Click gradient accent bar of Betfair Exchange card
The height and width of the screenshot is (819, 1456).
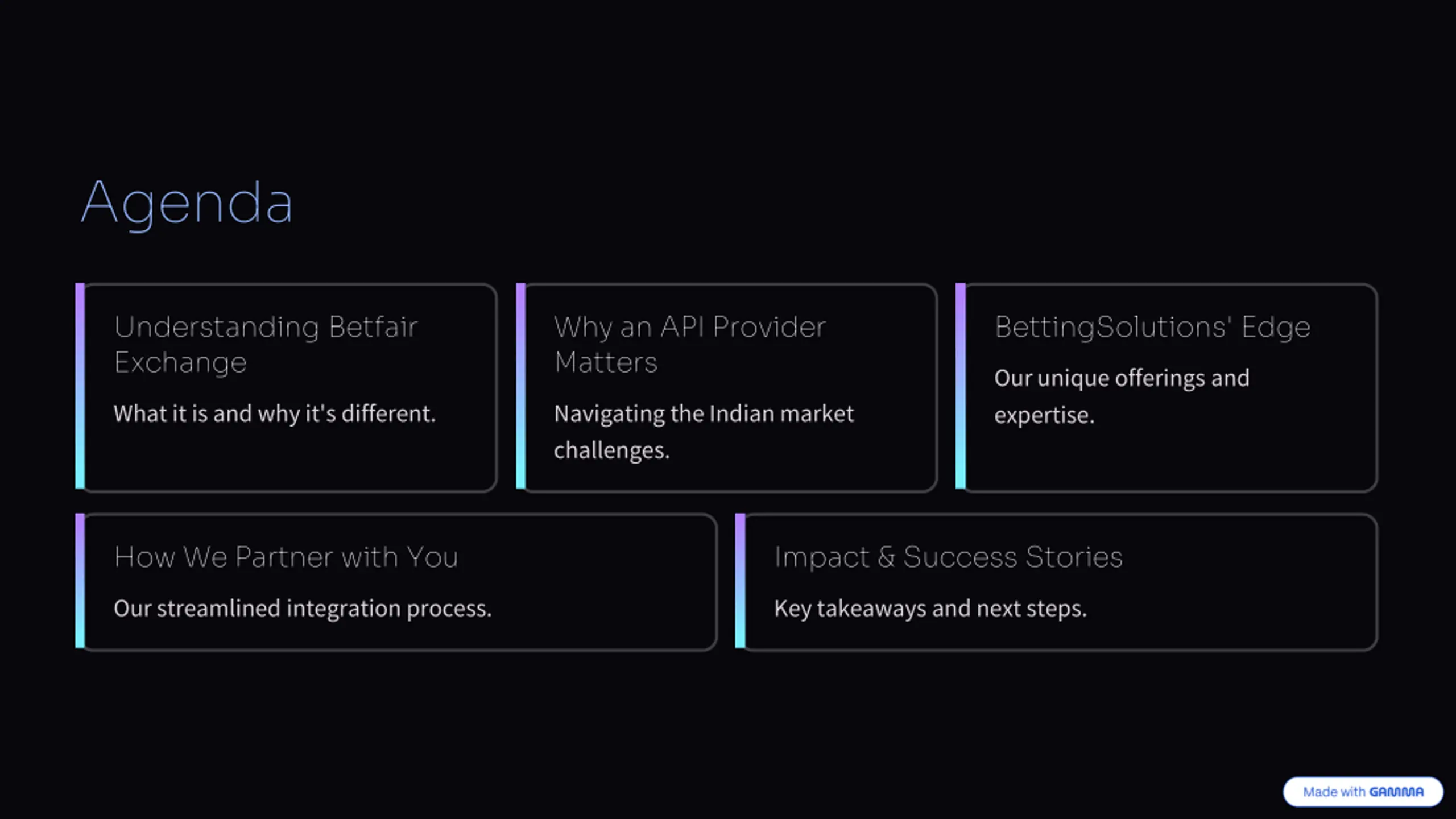80,386
